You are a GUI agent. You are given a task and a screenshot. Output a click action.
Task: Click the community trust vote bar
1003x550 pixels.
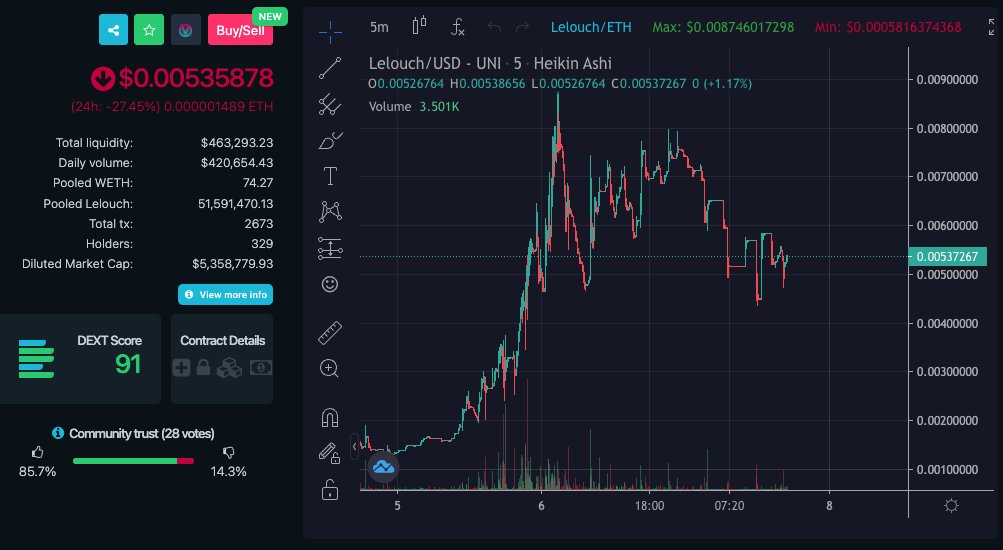coord(133,460)
